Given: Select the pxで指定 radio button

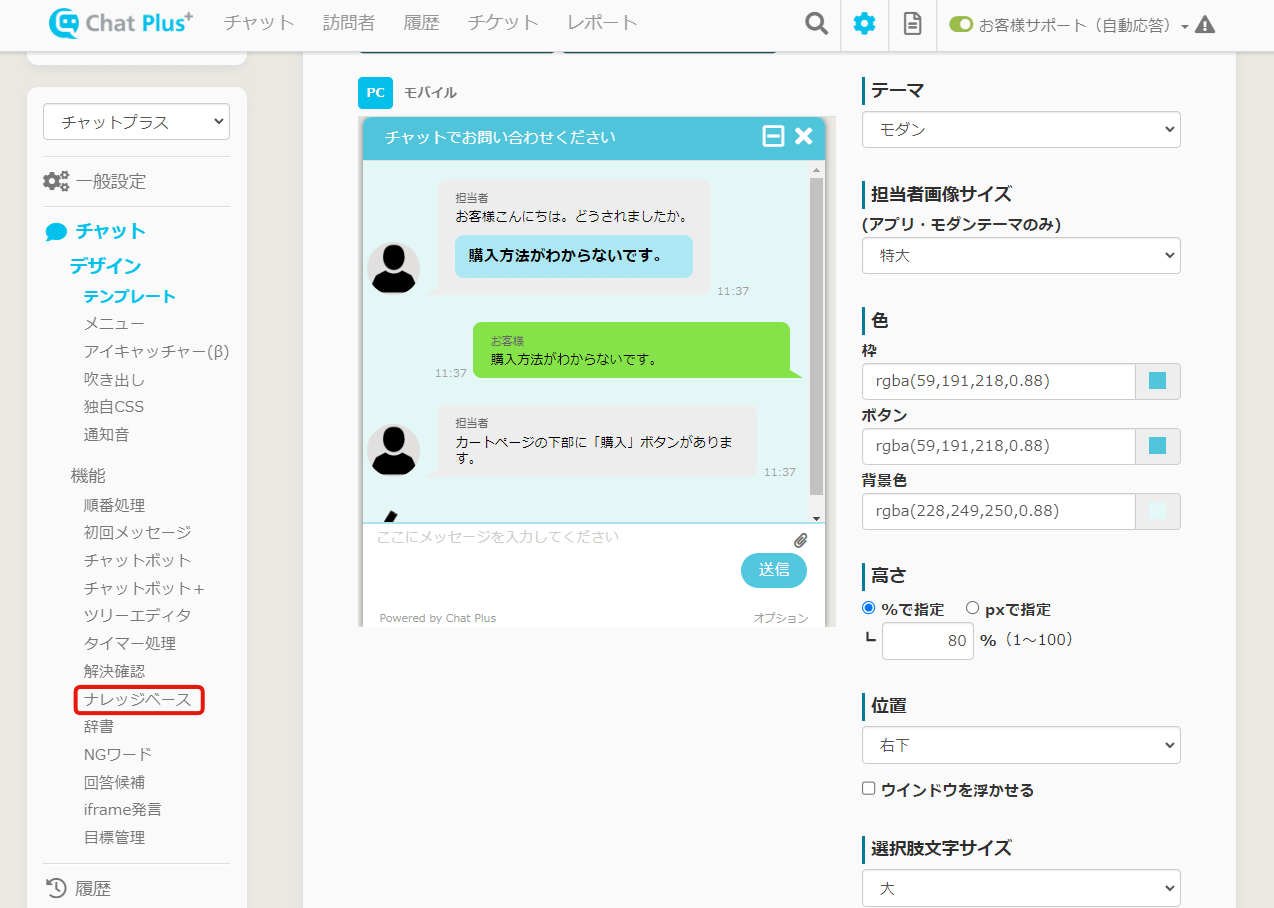Looking at the screenshot, I should point(972,608).
